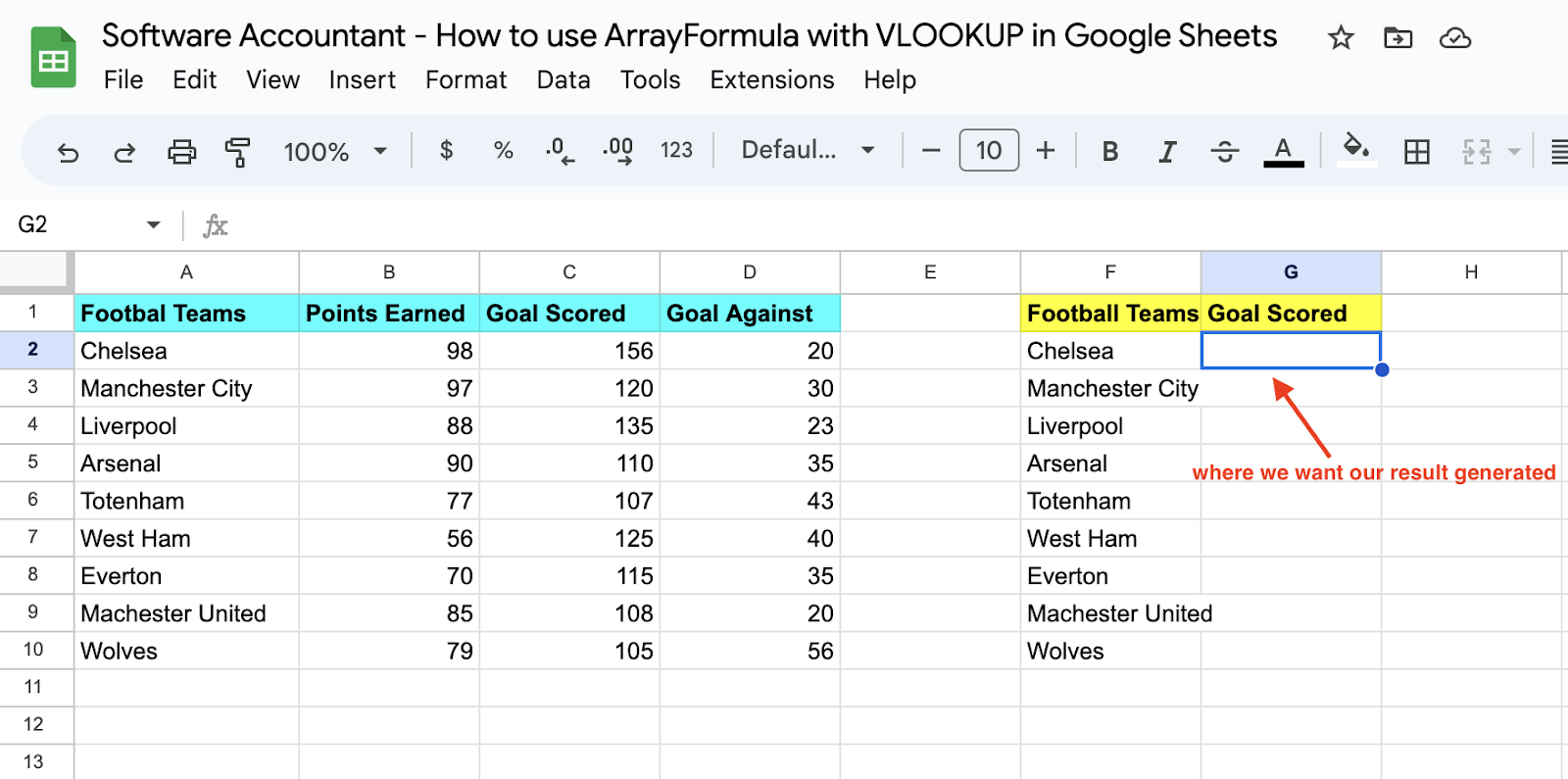This screenshot has width=1568, height=779.
Task: Select column H header
Action: tap(1471, 272)
